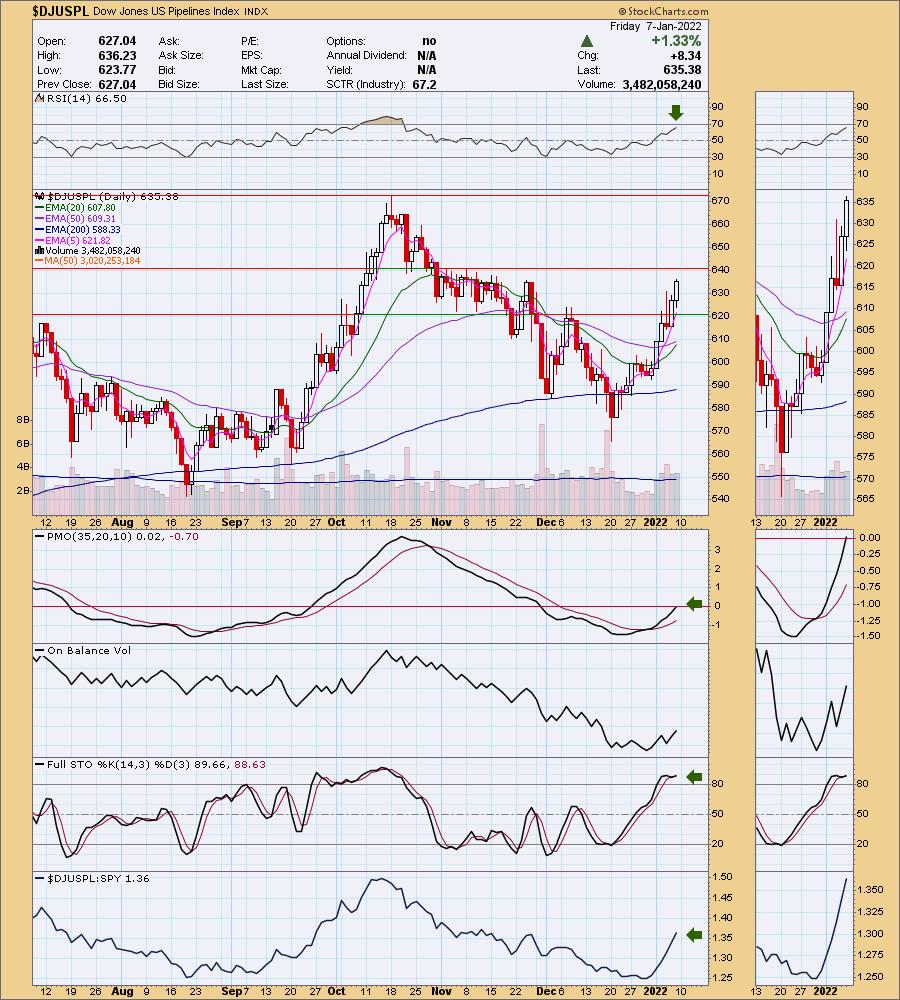900x1000 pixels.
Task: Click the 670 price axis label
Action: pyautogui.click(x=721, y=200)
